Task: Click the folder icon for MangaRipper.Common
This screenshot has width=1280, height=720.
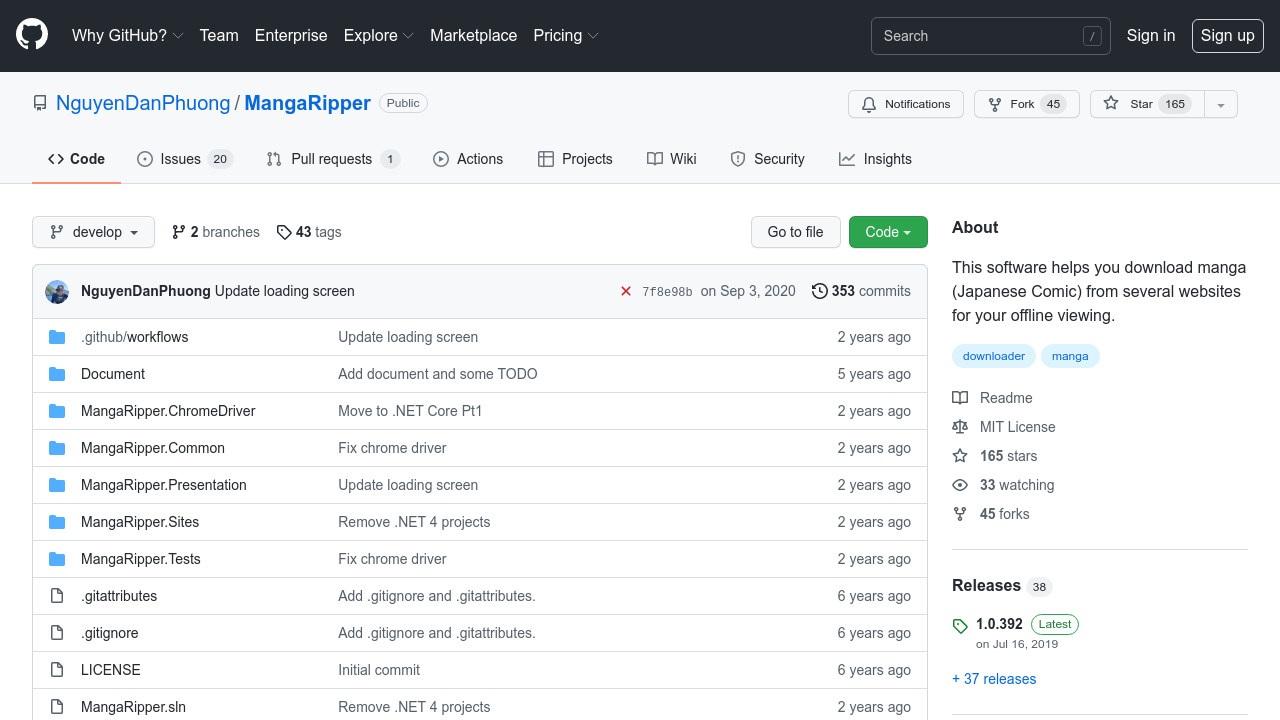Action: point(57,448)
